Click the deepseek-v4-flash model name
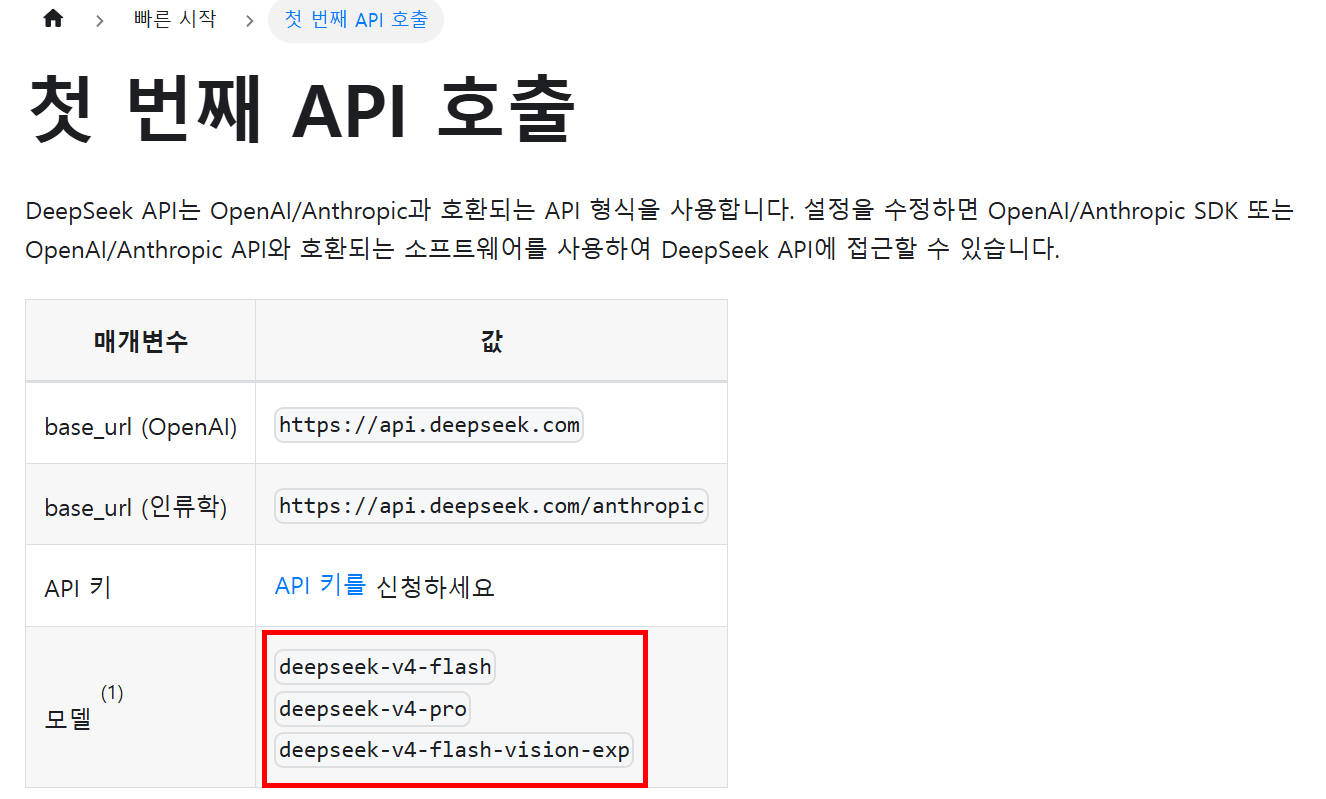The width and height of the screenshot is (1326, 799). click(385, 667)
